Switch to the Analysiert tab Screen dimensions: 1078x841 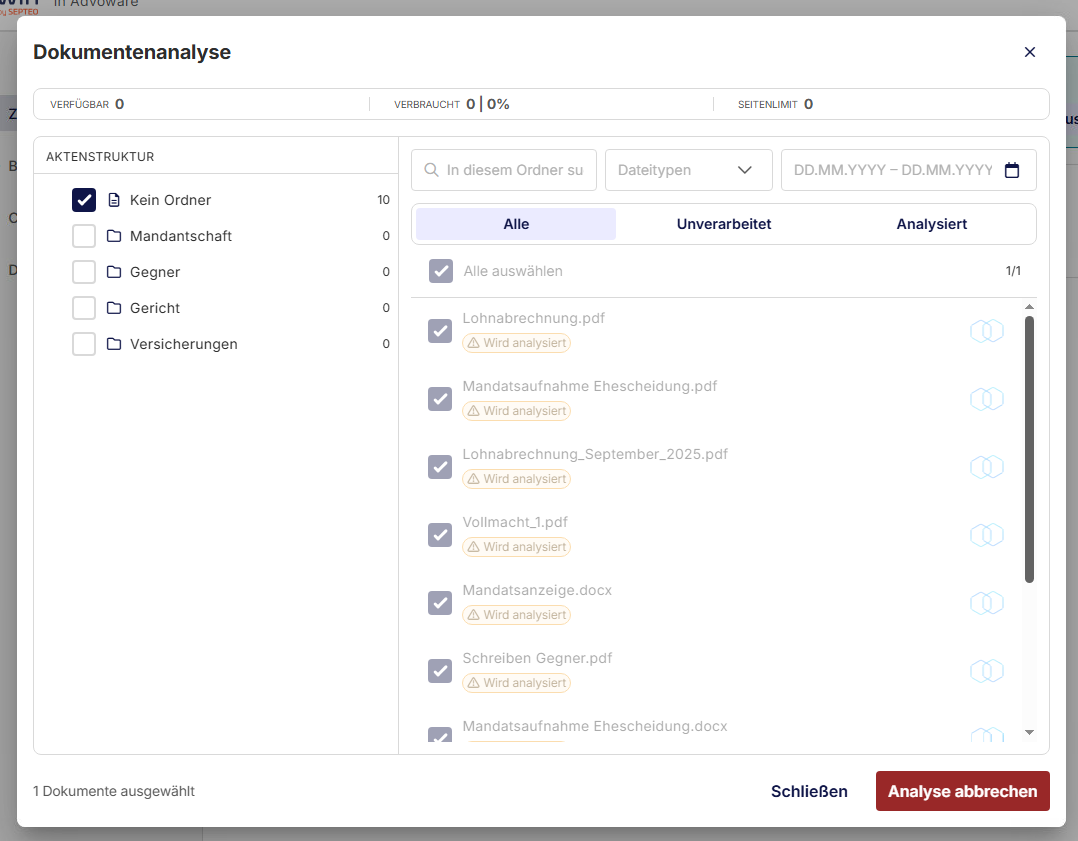point(932,224)
